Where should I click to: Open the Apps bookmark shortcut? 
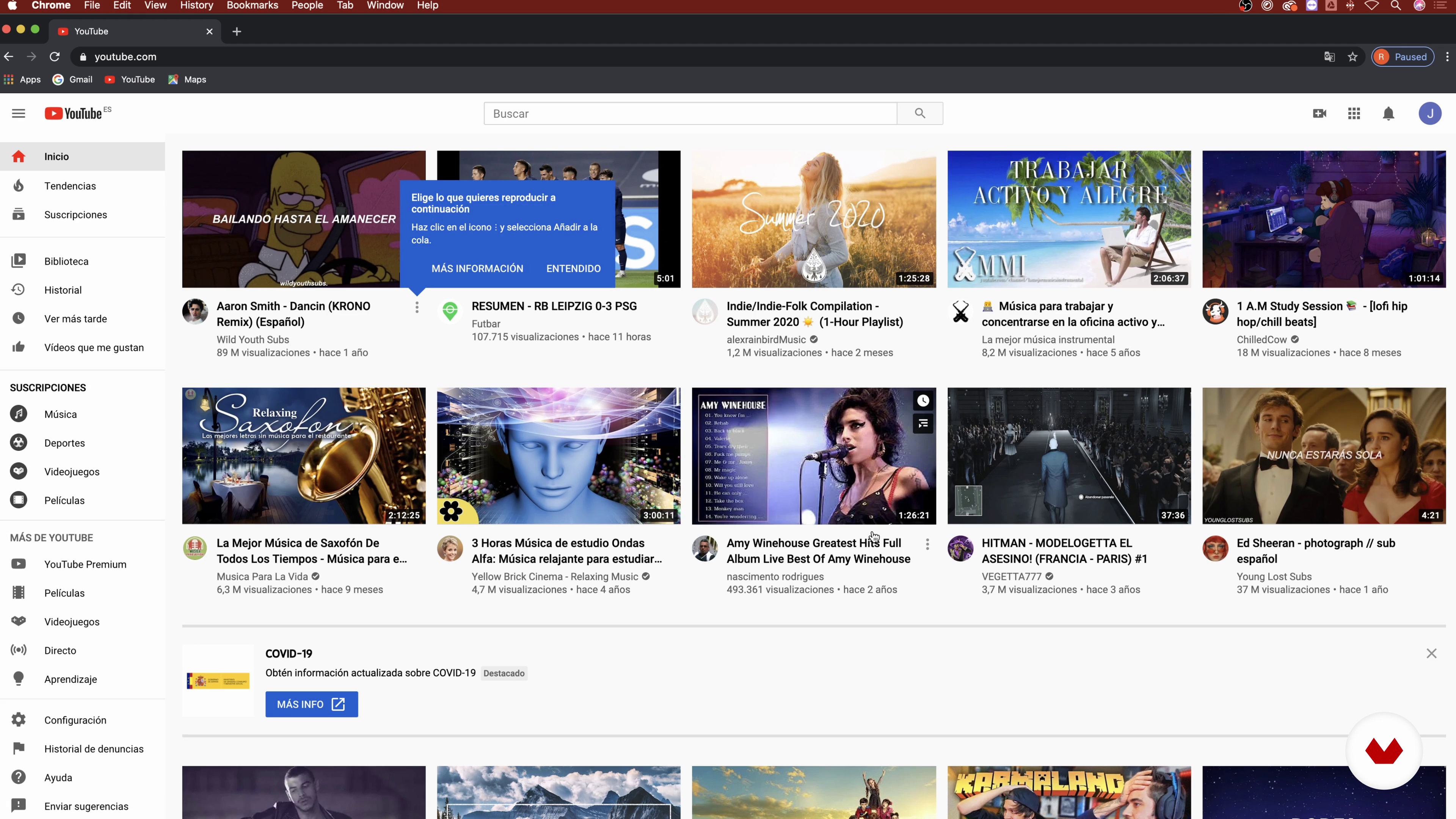click(23, 80)
